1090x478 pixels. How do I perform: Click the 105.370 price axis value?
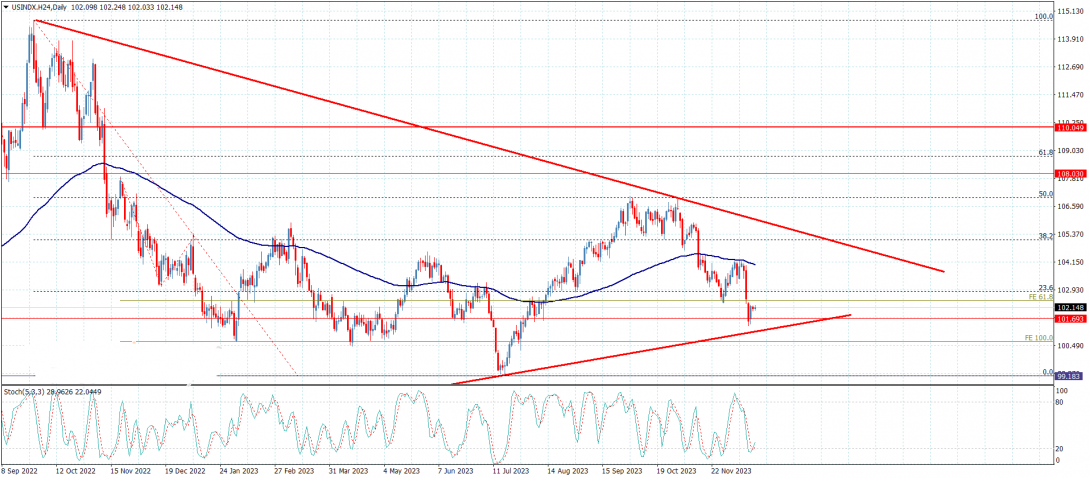coord(1072,234)
